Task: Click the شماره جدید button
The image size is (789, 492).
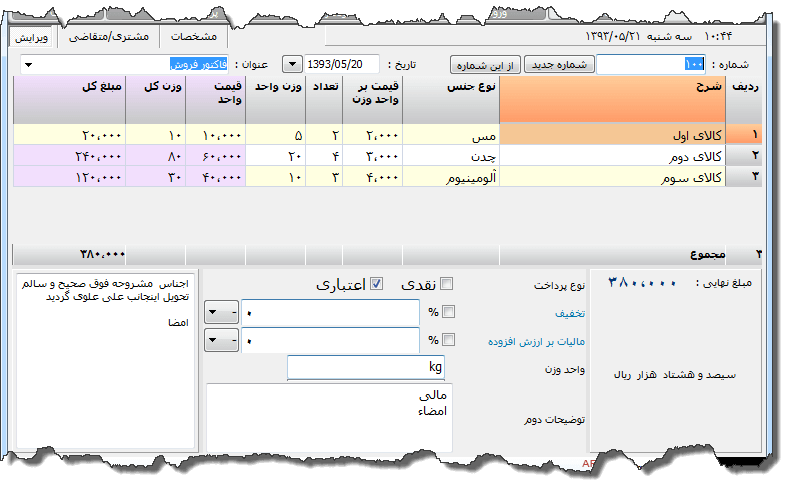Action: click(x=559, y=64)
